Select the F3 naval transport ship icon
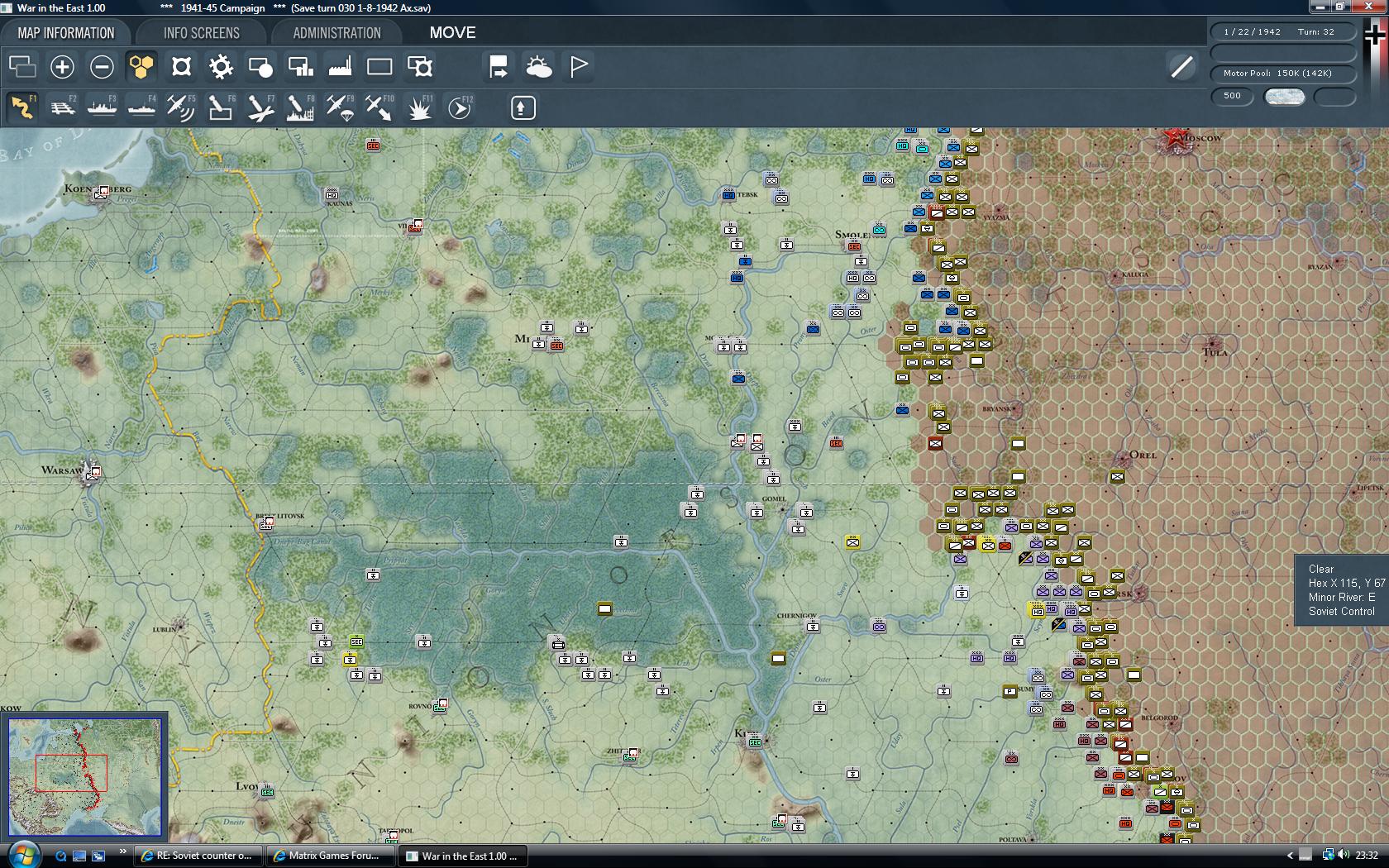 coord(102,107)
